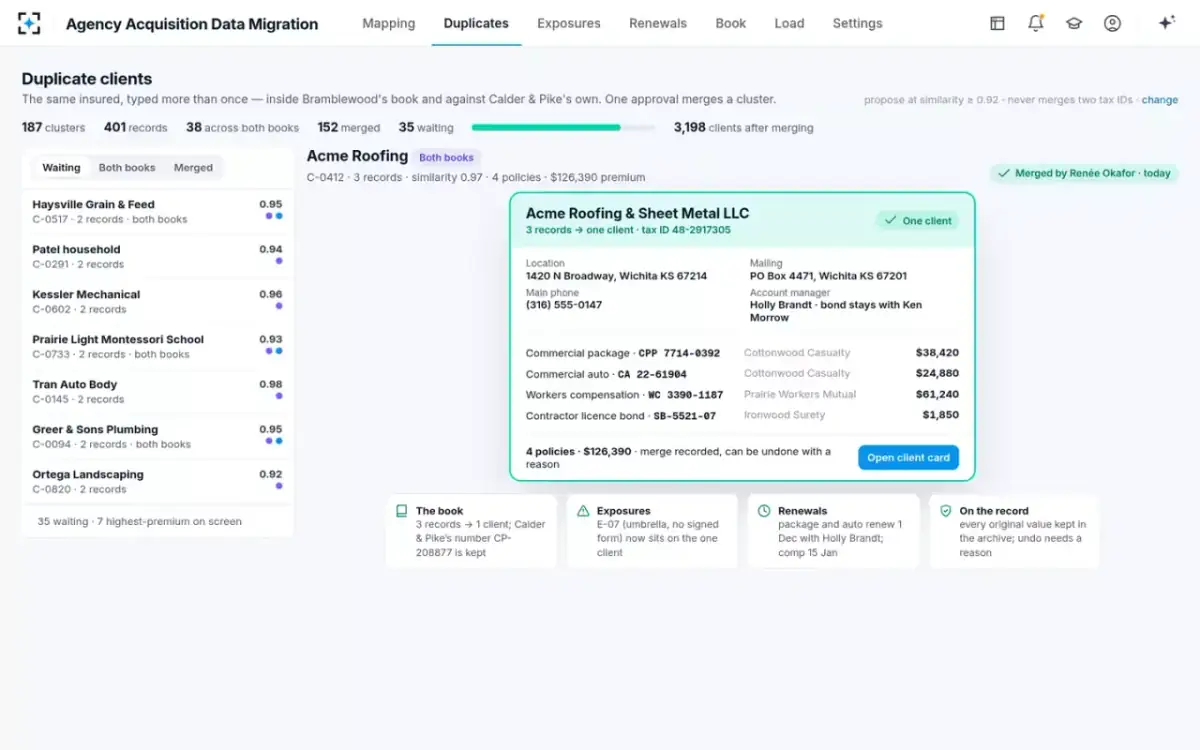Viewport: 1200px width, 750px height.
Task: Click the 401 records stat
Action: coord(135,128)
